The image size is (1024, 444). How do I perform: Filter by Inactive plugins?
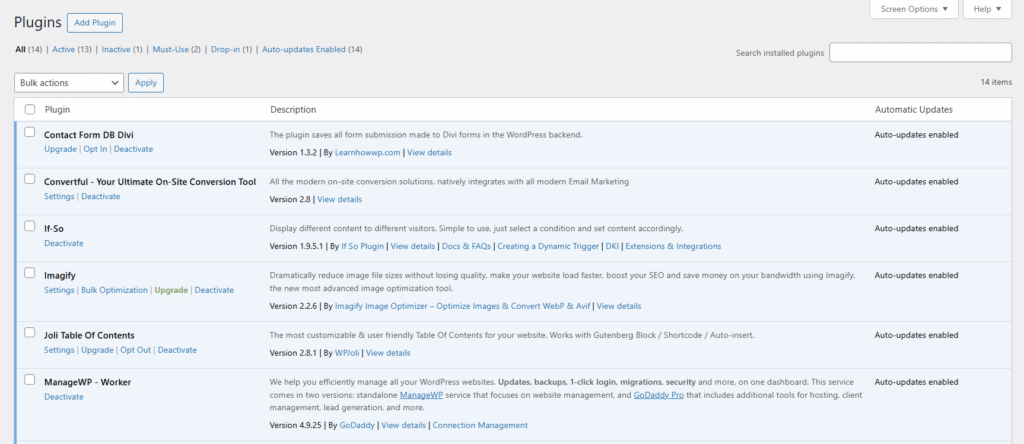116,49
